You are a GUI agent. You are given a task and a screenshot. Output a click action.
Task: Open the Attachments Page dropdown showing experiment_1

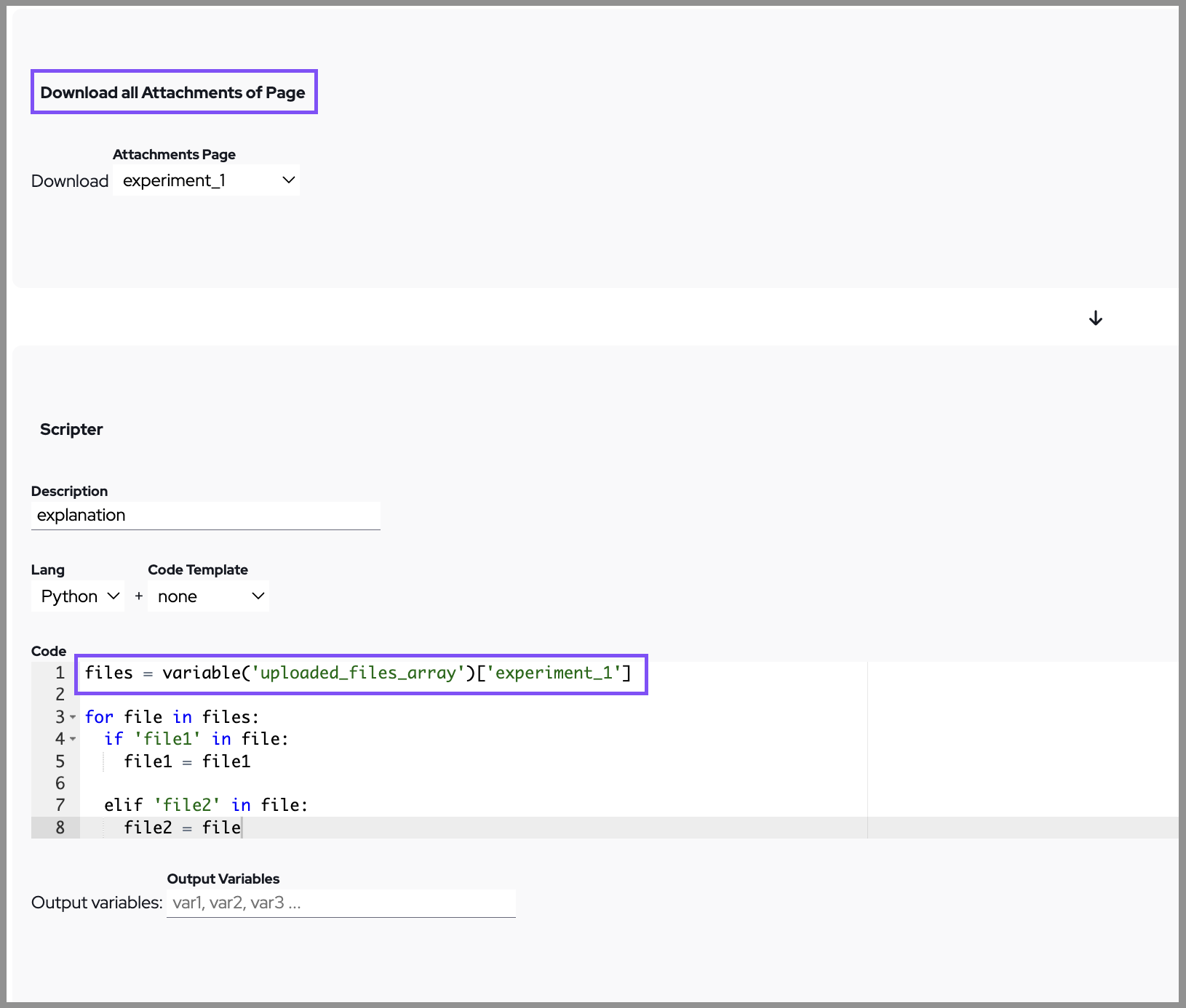[207, 180]
